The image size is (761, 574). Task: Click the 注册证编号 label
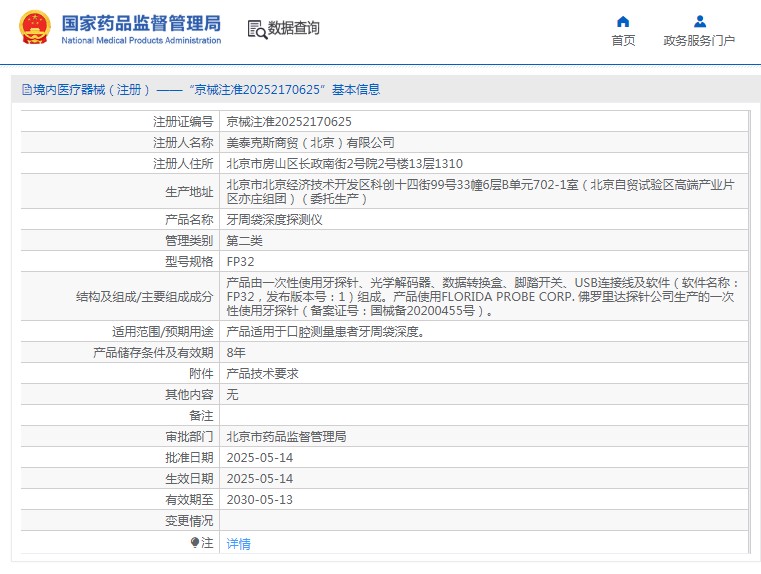click(x=183, y=121)
